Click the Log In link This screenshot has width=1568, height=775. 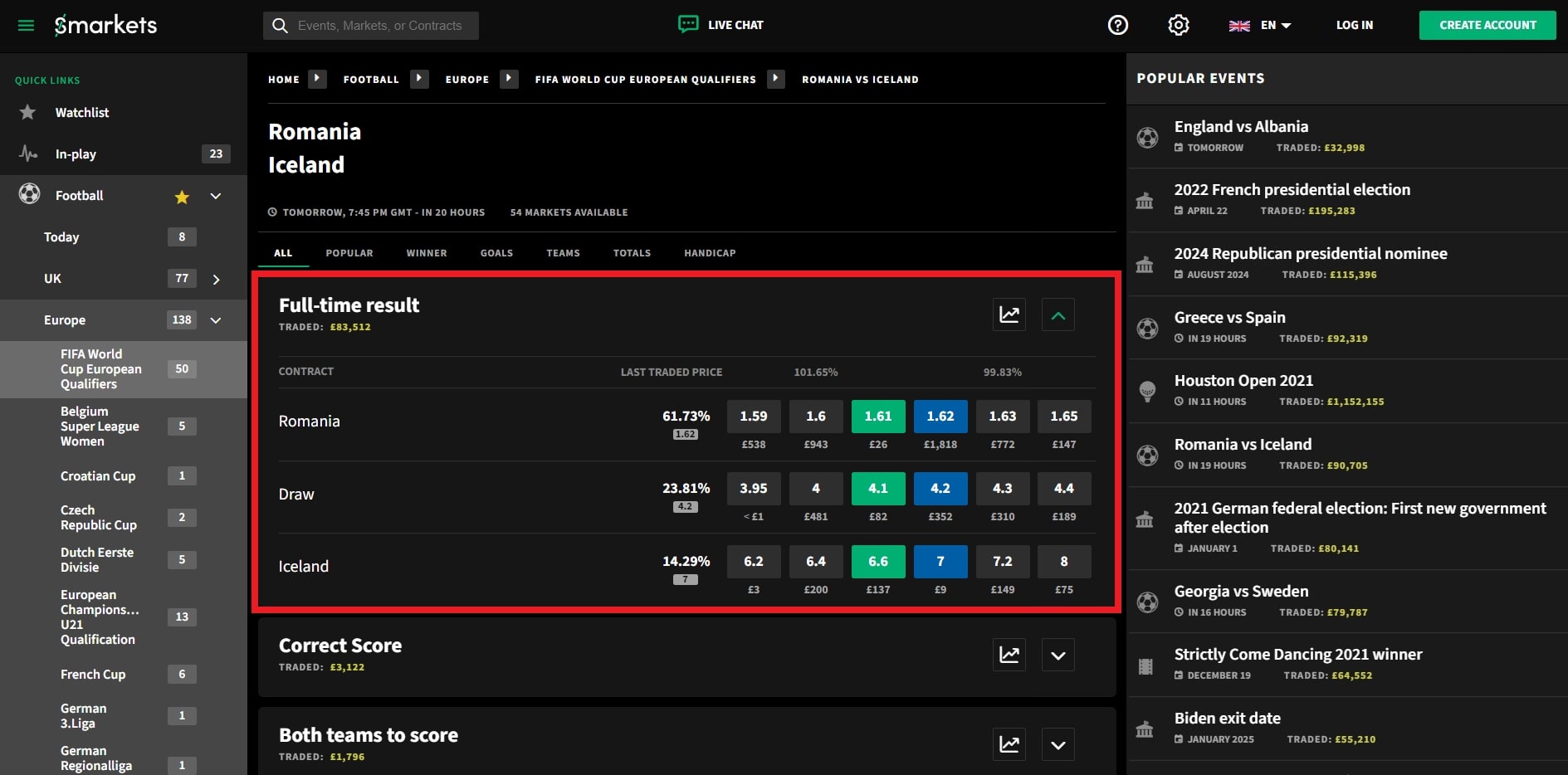pos(1354,26)
